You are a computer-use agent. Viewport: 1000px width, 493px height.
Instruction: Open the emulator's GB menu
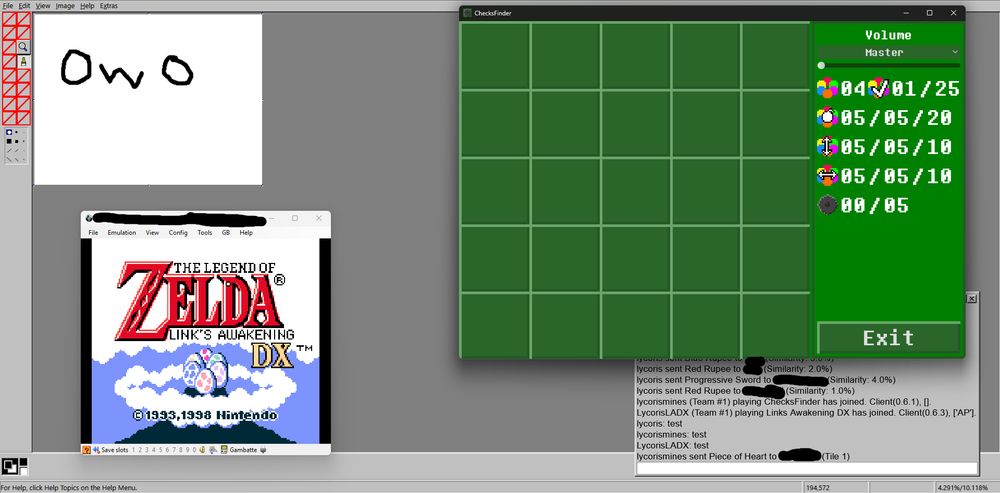tap(226, 233)
